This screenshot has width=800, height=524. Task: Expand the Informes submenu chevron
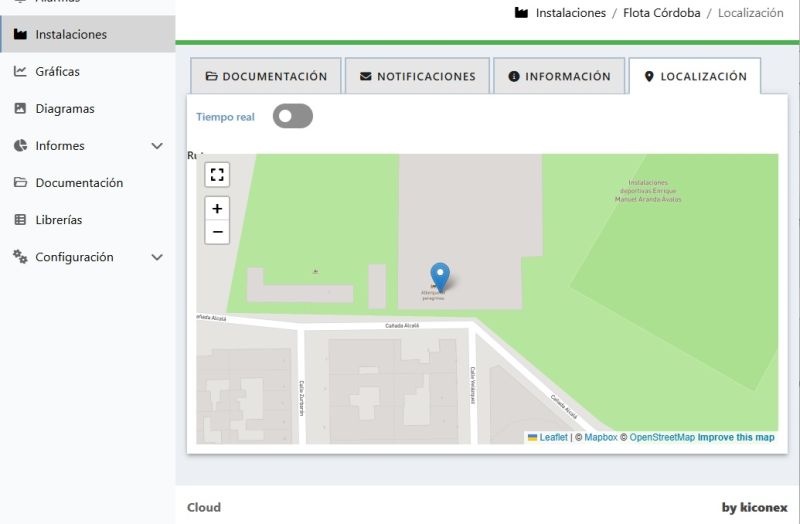pos(157,146)
